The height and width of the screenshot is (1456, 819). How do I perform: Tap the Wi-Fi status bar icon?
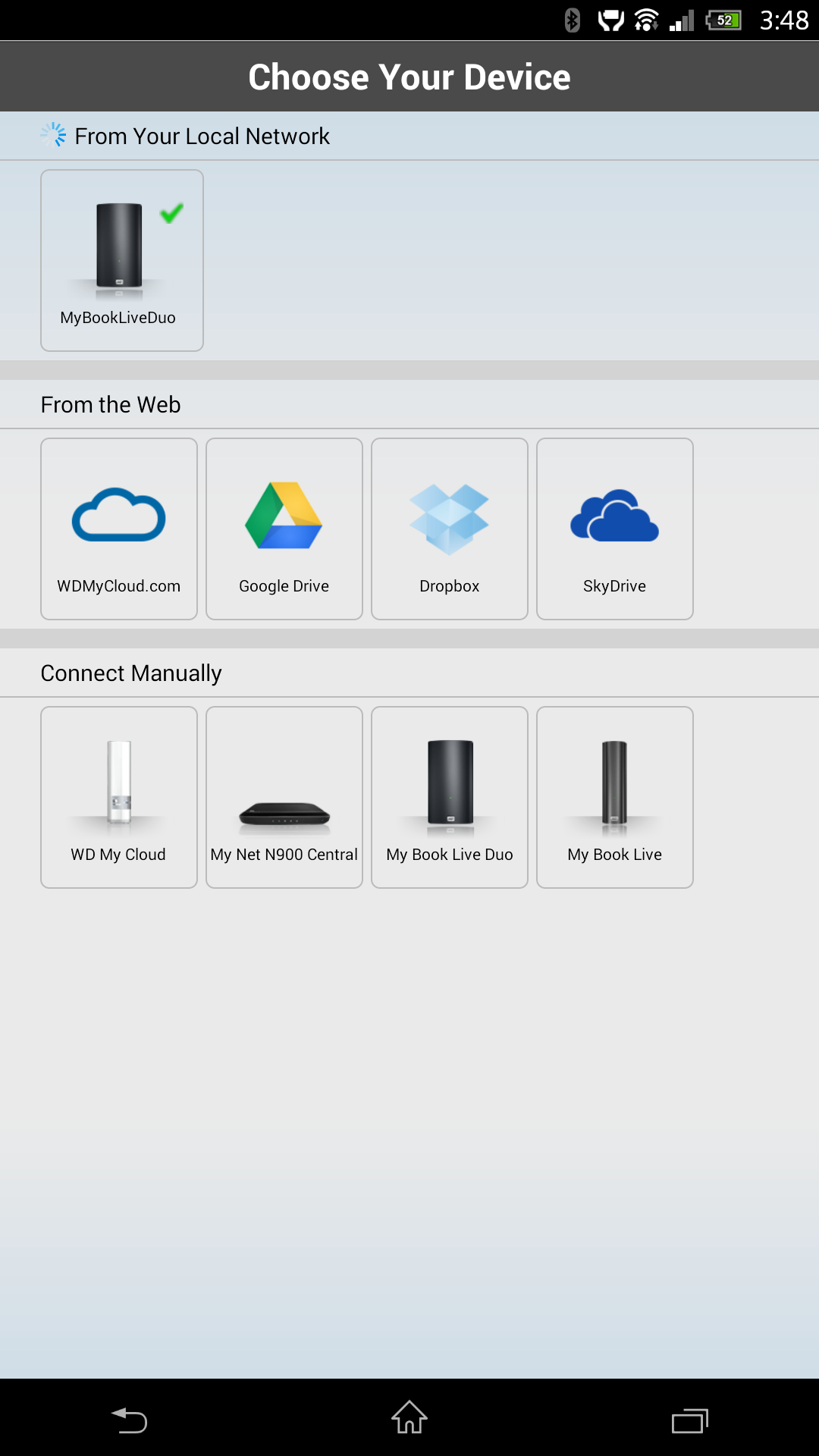(646, 20)
